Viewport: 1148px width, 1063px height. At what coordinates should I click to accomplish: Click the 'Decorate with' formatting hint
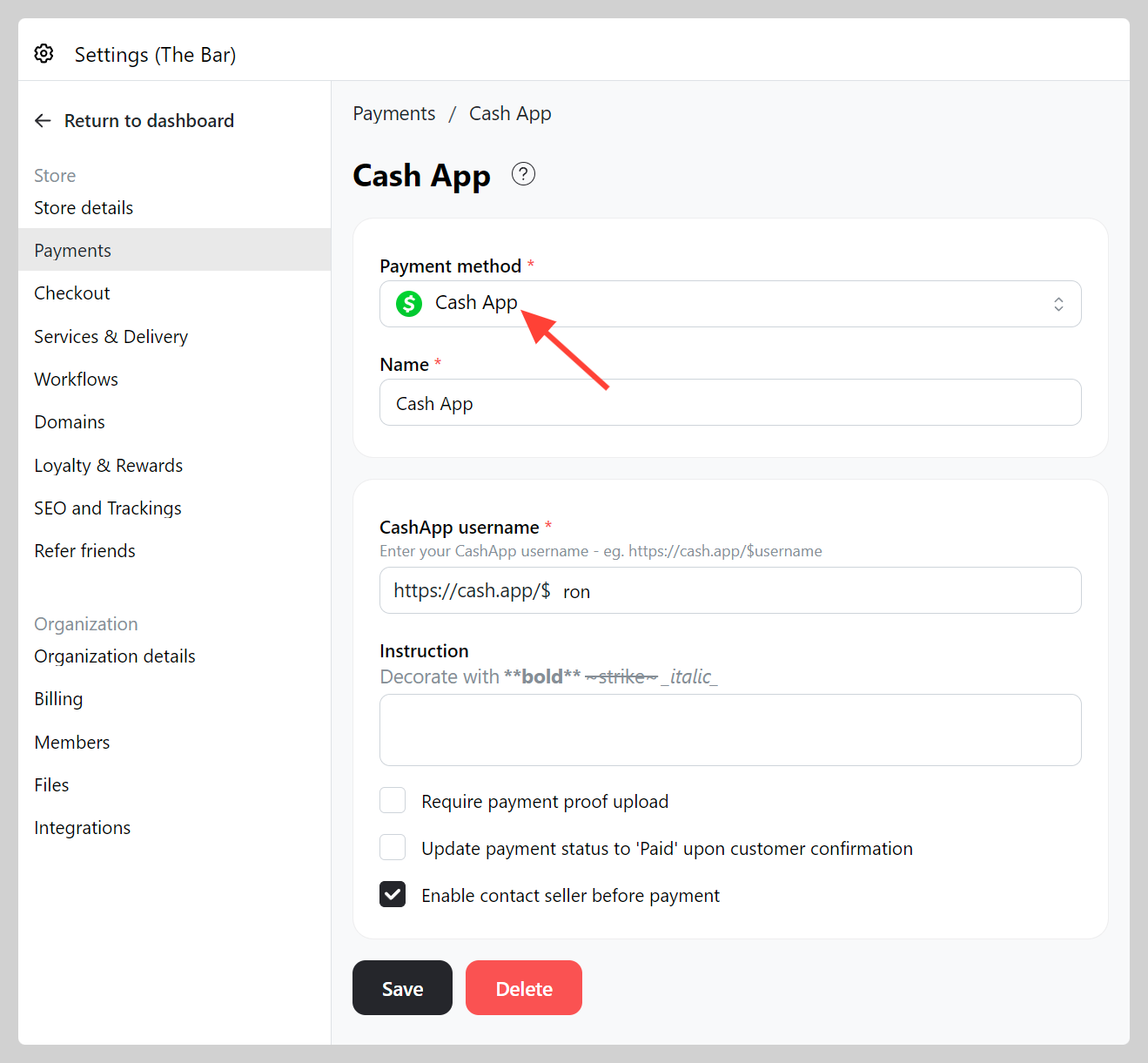point(548,676)
